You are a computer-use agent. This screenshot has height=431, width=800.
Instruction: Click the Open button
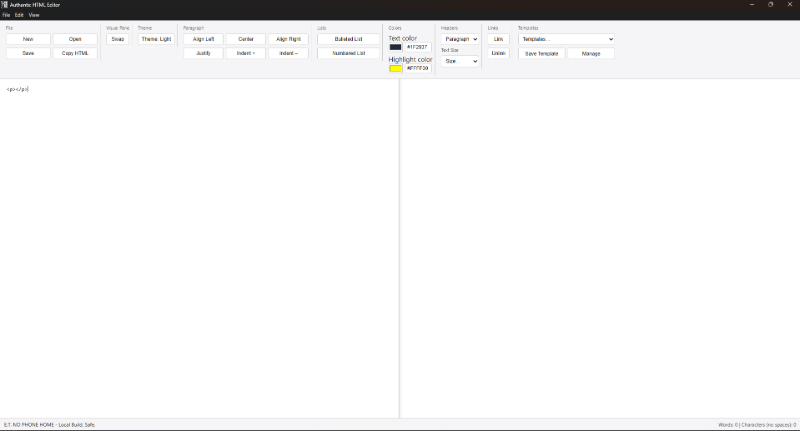click(75, 39)
